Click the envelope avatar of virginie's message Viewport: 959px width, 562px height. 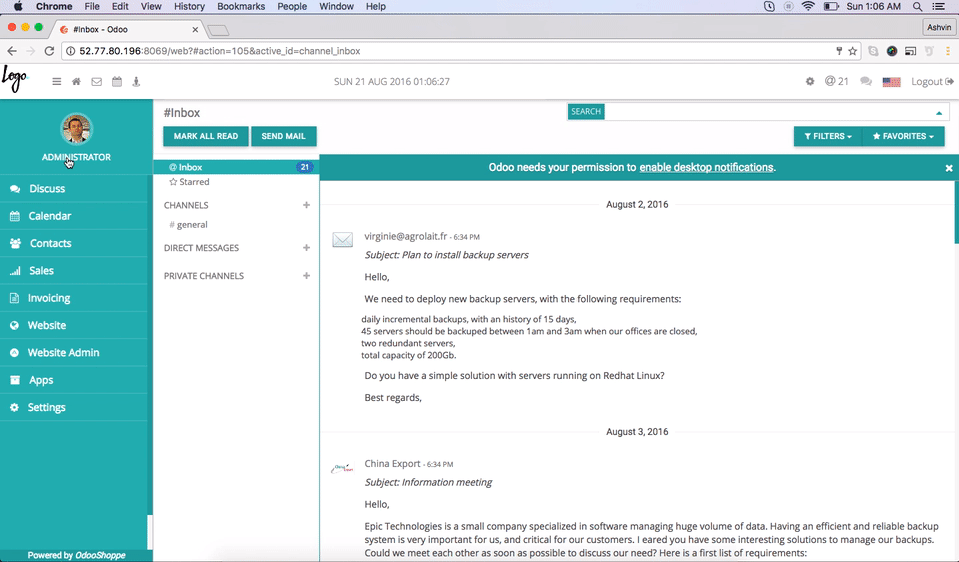tap(342, 240)
